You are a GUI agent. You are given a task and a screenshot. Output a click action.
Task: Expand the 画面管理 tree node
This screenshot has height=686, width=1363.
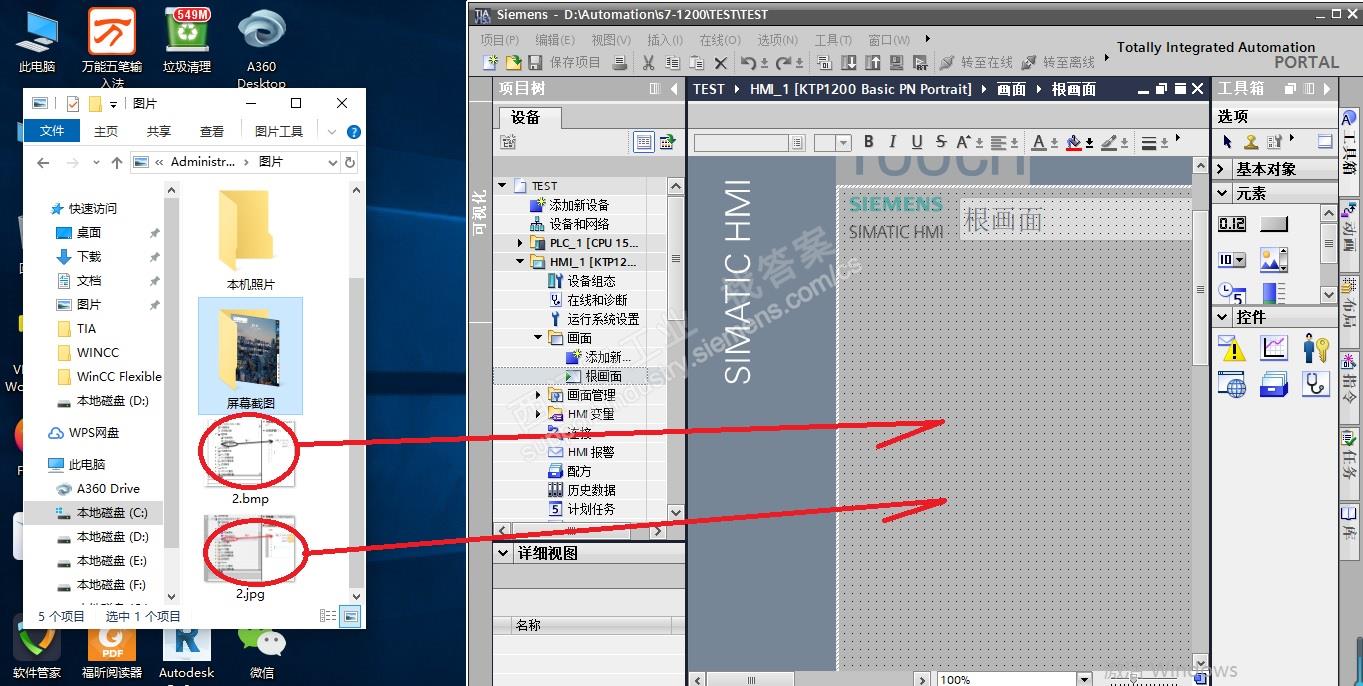click(x=539, y=395)
